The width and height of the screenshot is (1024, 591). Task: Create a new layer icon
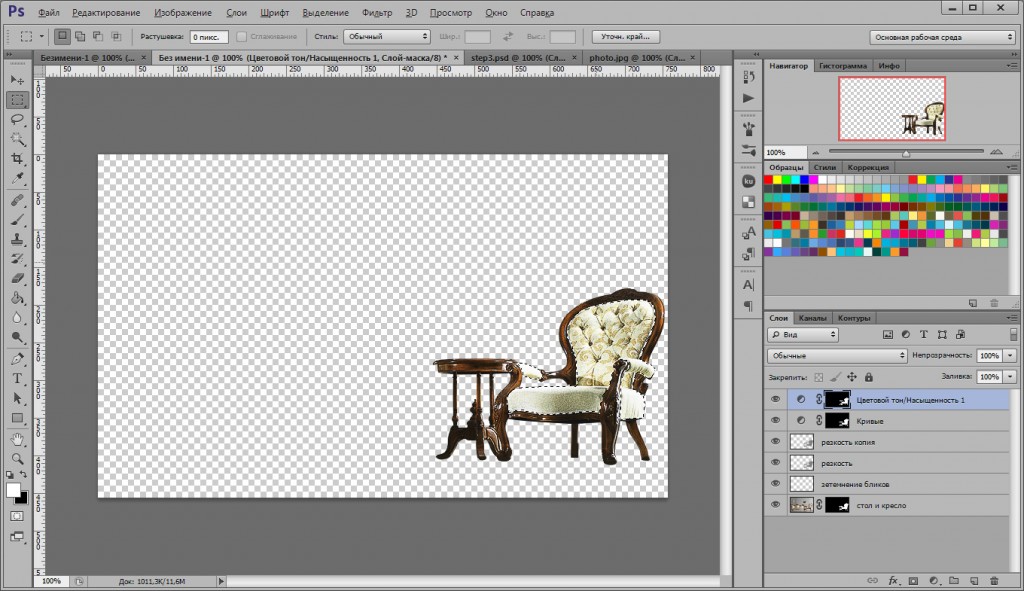974,580
